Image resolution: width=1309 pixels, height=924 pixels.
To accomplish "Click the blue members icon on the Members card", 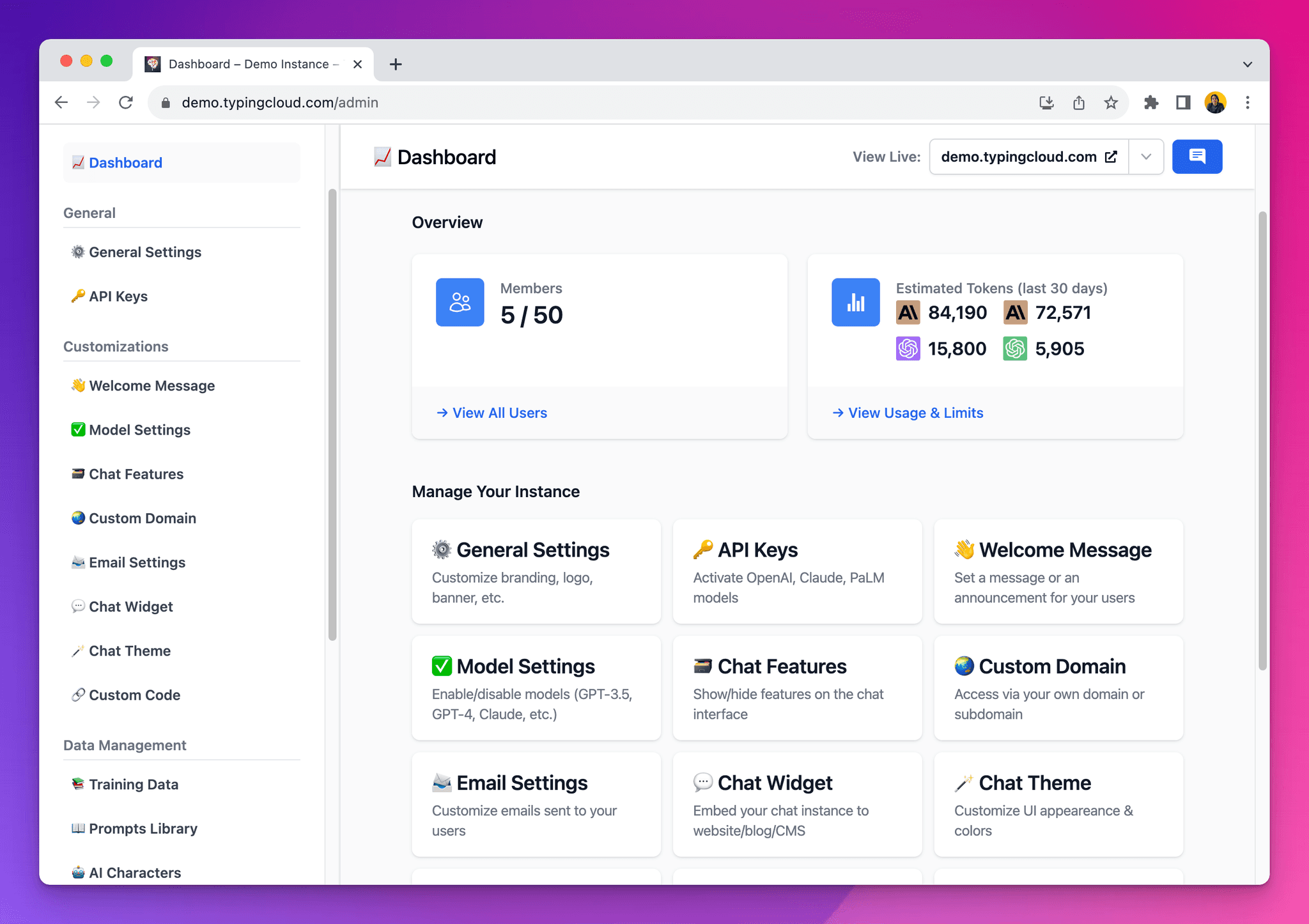I will pos(460,302).
